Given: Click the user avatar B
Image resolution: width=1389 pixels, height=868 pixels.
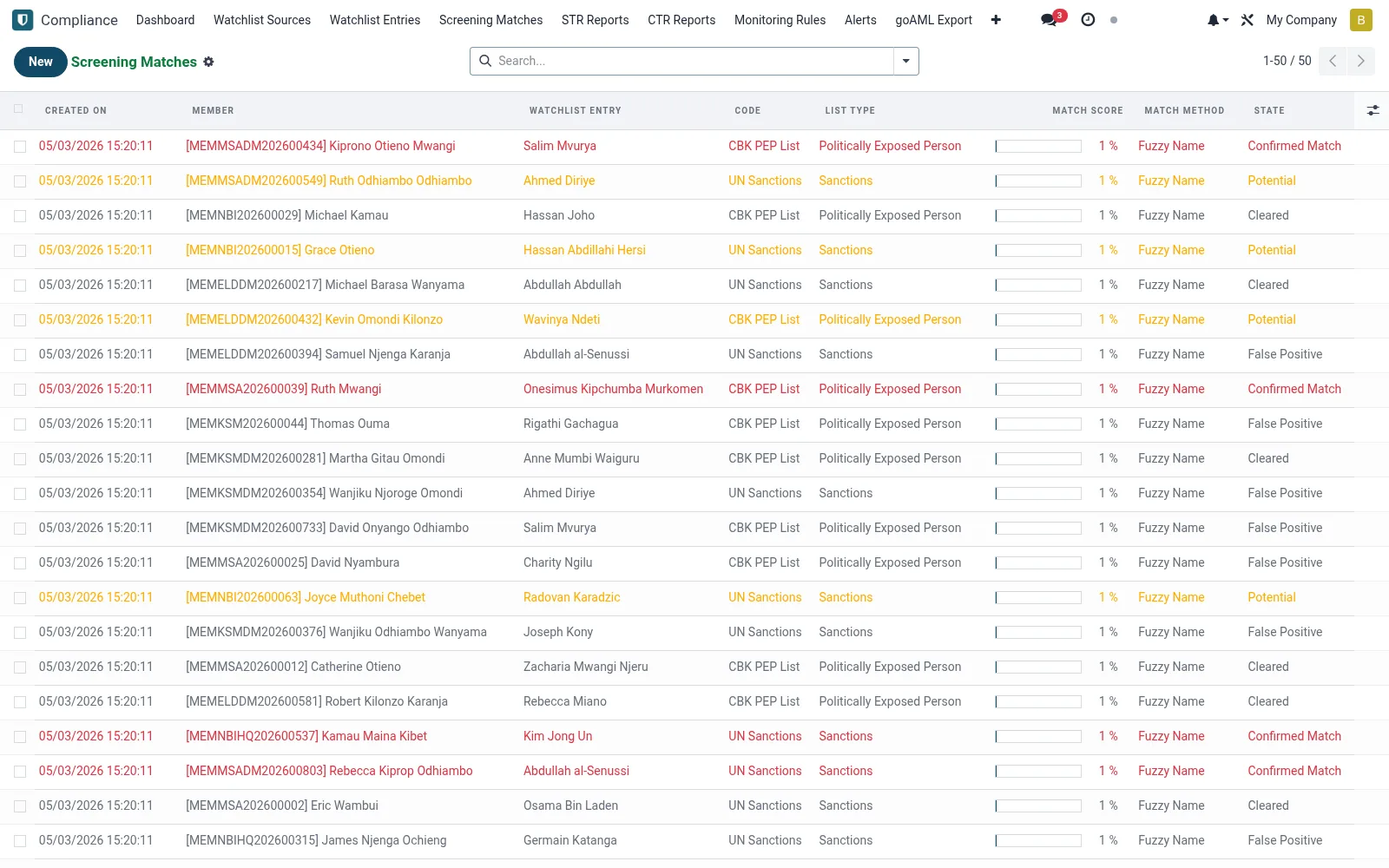Looking at the screenshot, I should (x=1361, y=20).
